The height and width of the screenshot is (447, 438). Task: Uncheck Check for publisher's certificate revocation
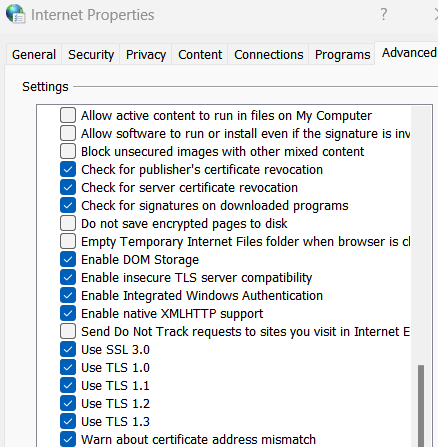[68, 169]
